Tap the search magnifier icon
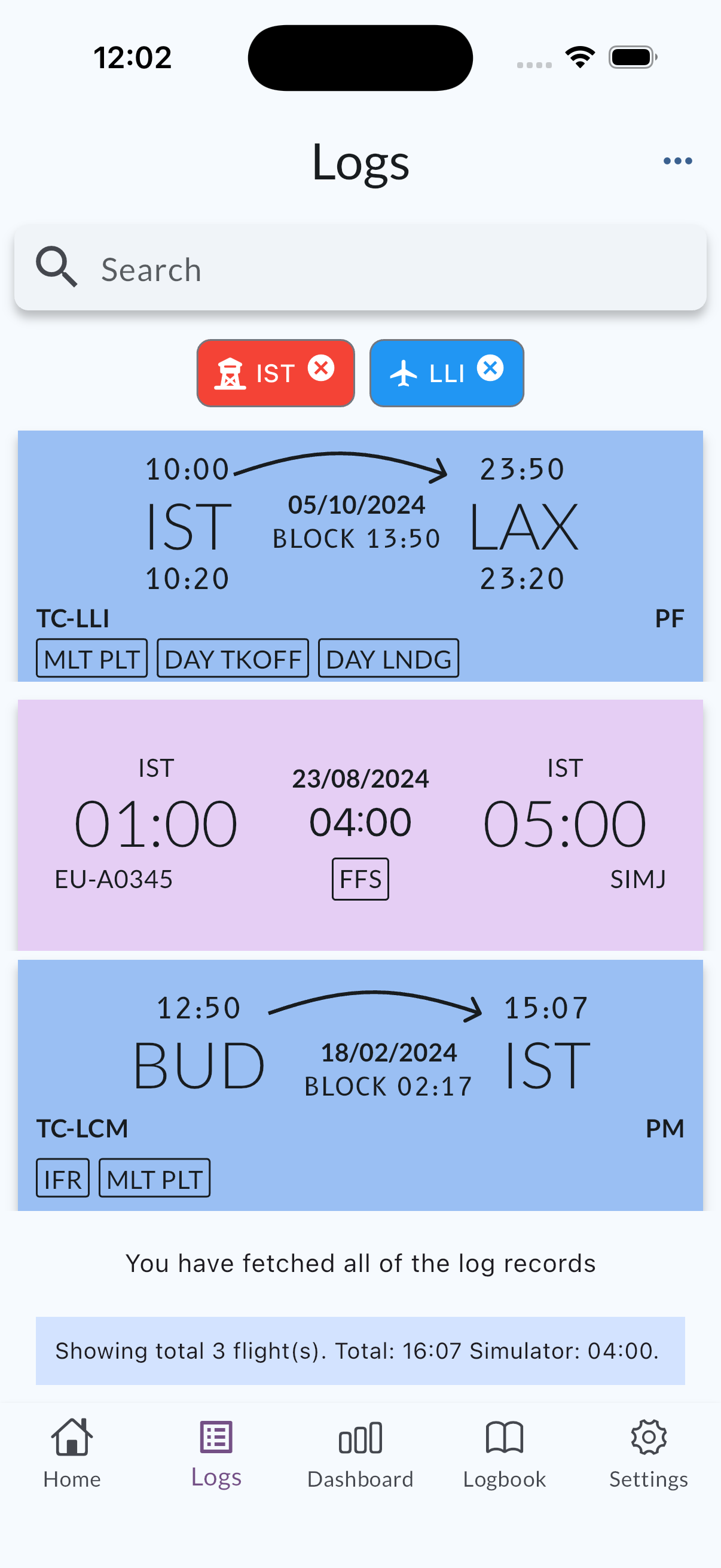721x1568 pixels. (x=57, y=267)
